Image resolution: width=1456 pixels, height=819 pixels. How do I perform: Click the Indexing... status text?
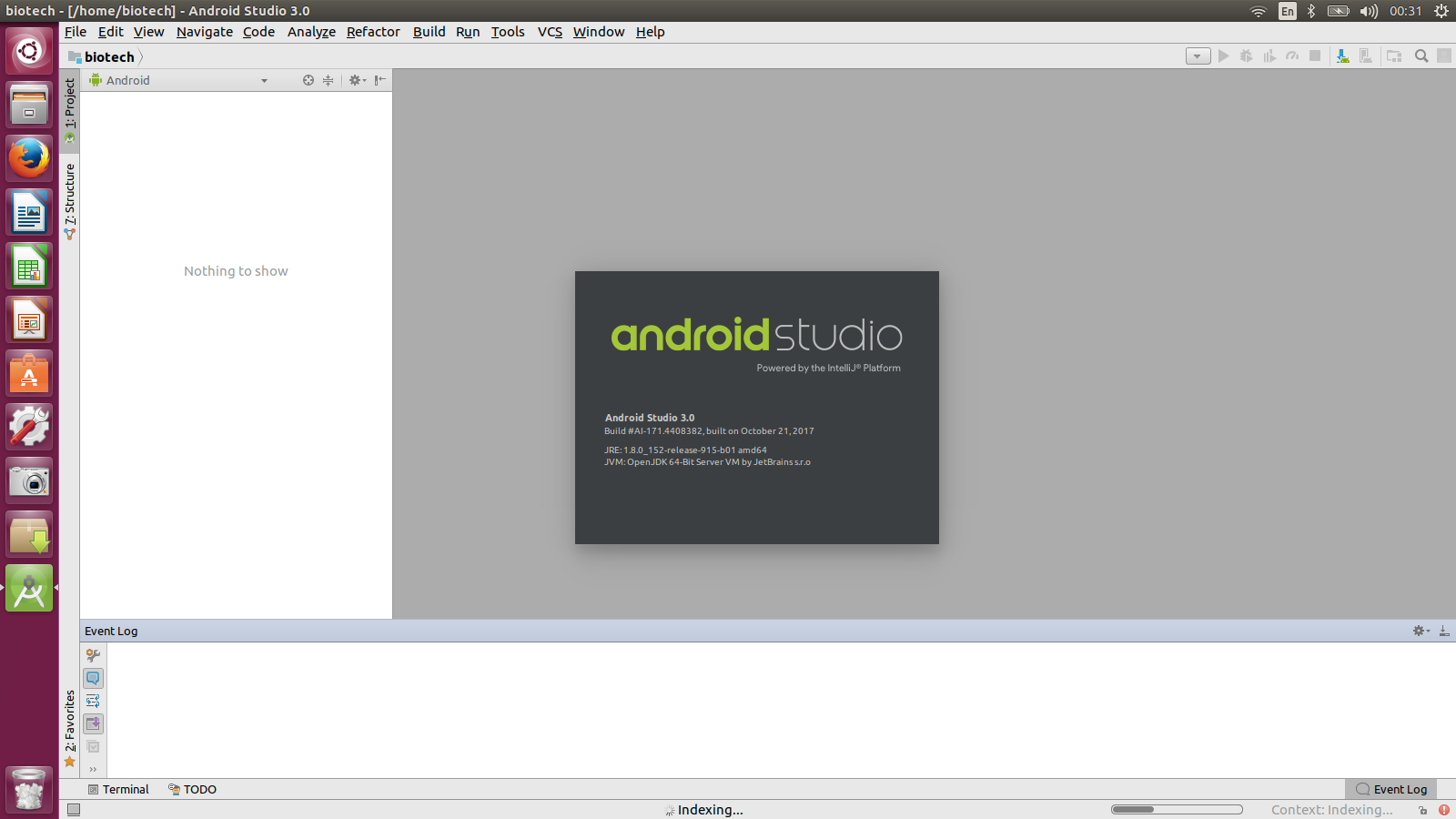tap(710, 810)
